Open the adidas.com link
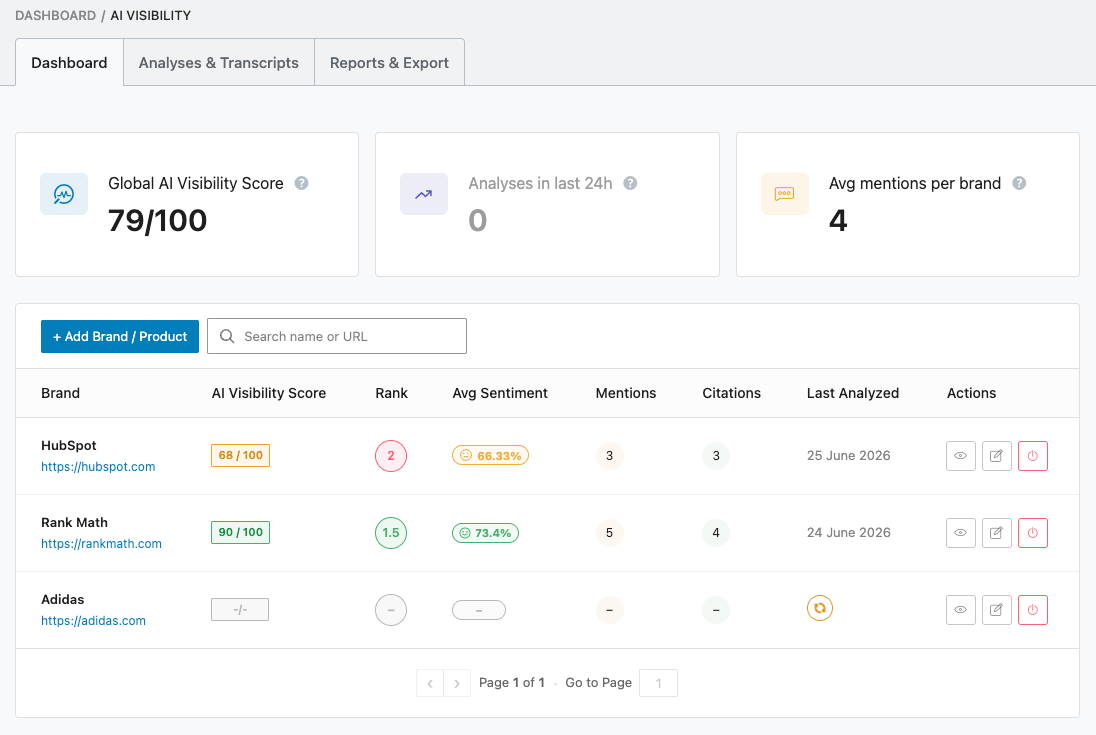The image size is (1096, 735). pos(94,620)
